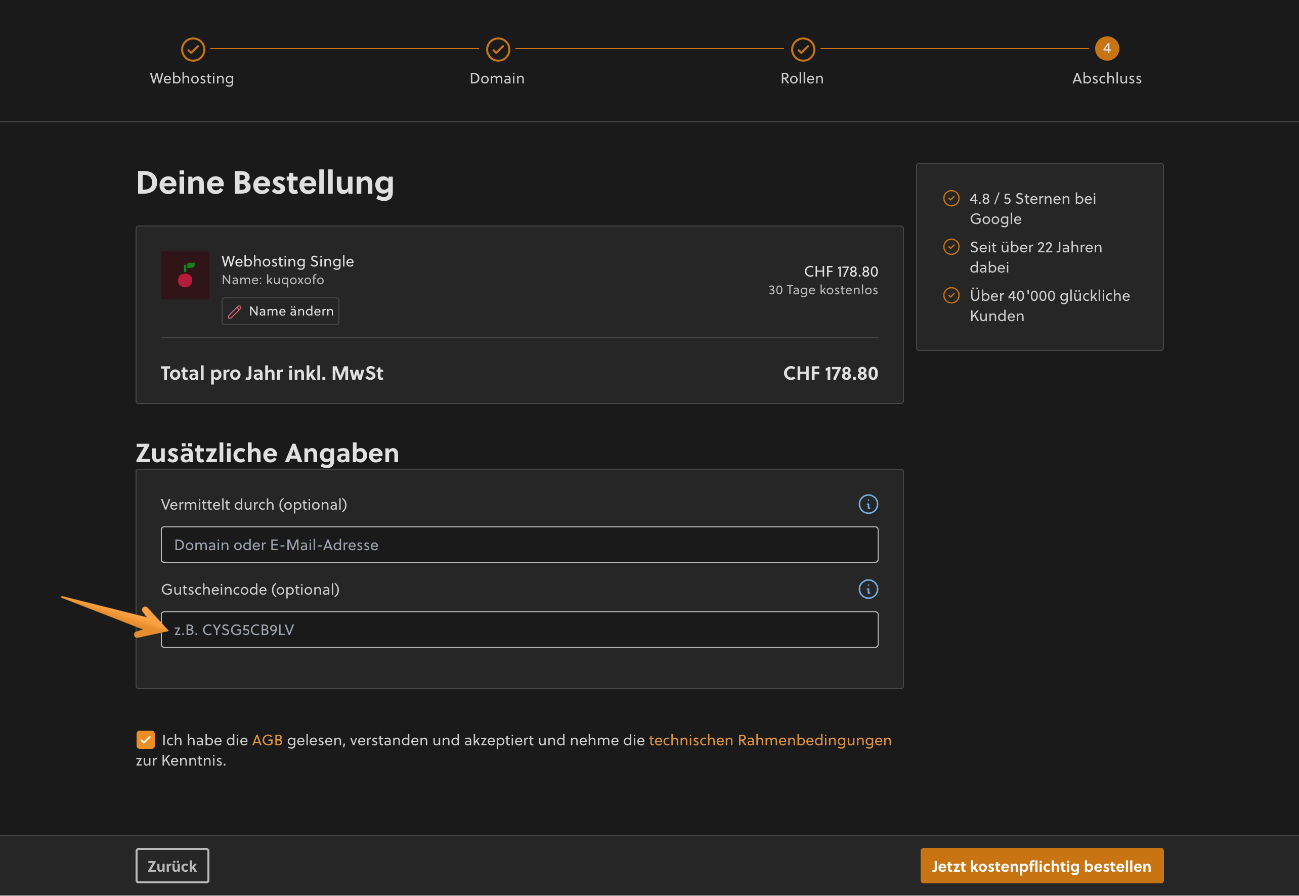Click Name ändern button
The height and width of the screenshot is (896, 1299).
point(280,311)
